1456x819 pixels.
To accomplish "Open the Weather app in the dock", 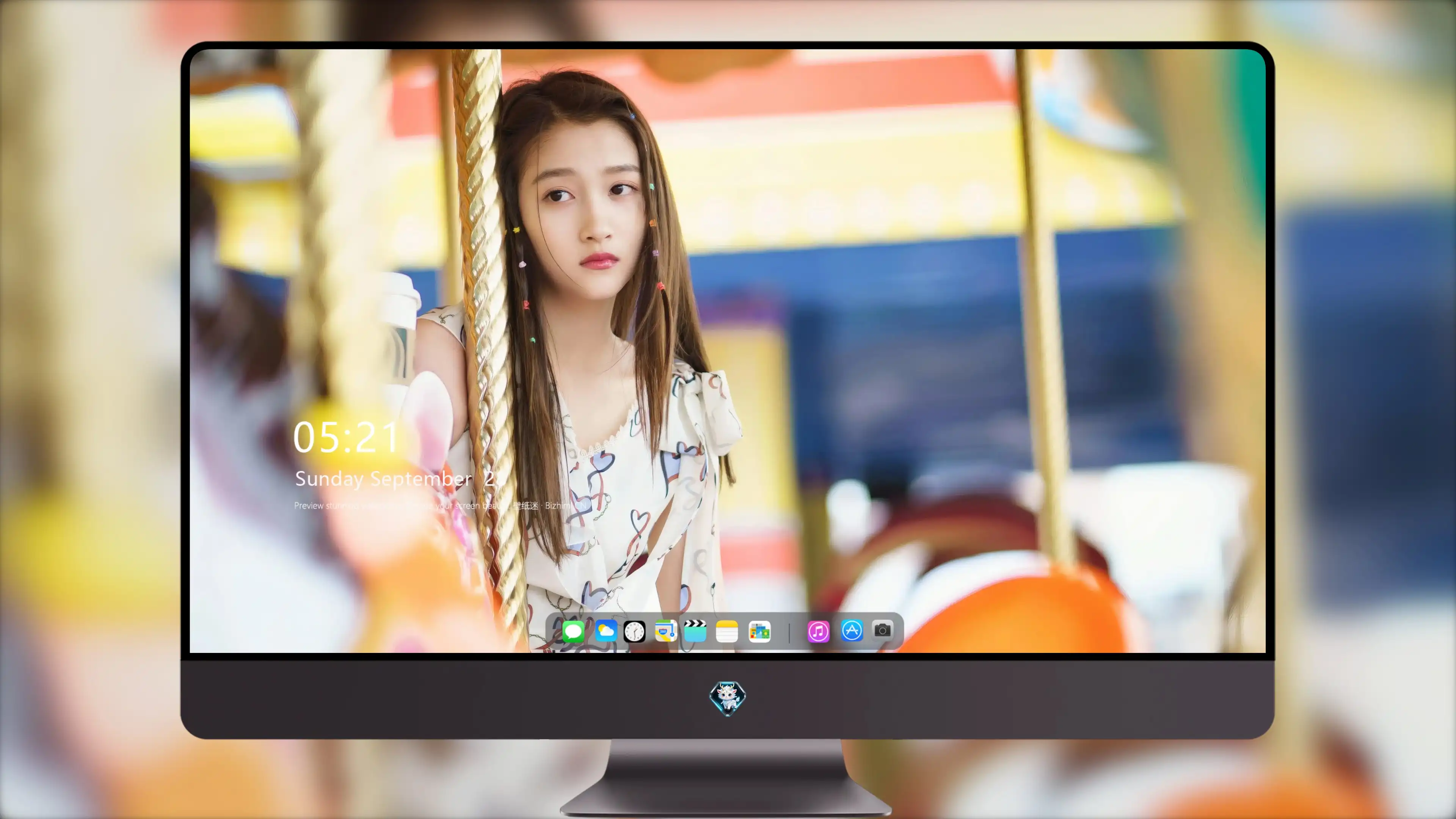I will coord(606,631).
